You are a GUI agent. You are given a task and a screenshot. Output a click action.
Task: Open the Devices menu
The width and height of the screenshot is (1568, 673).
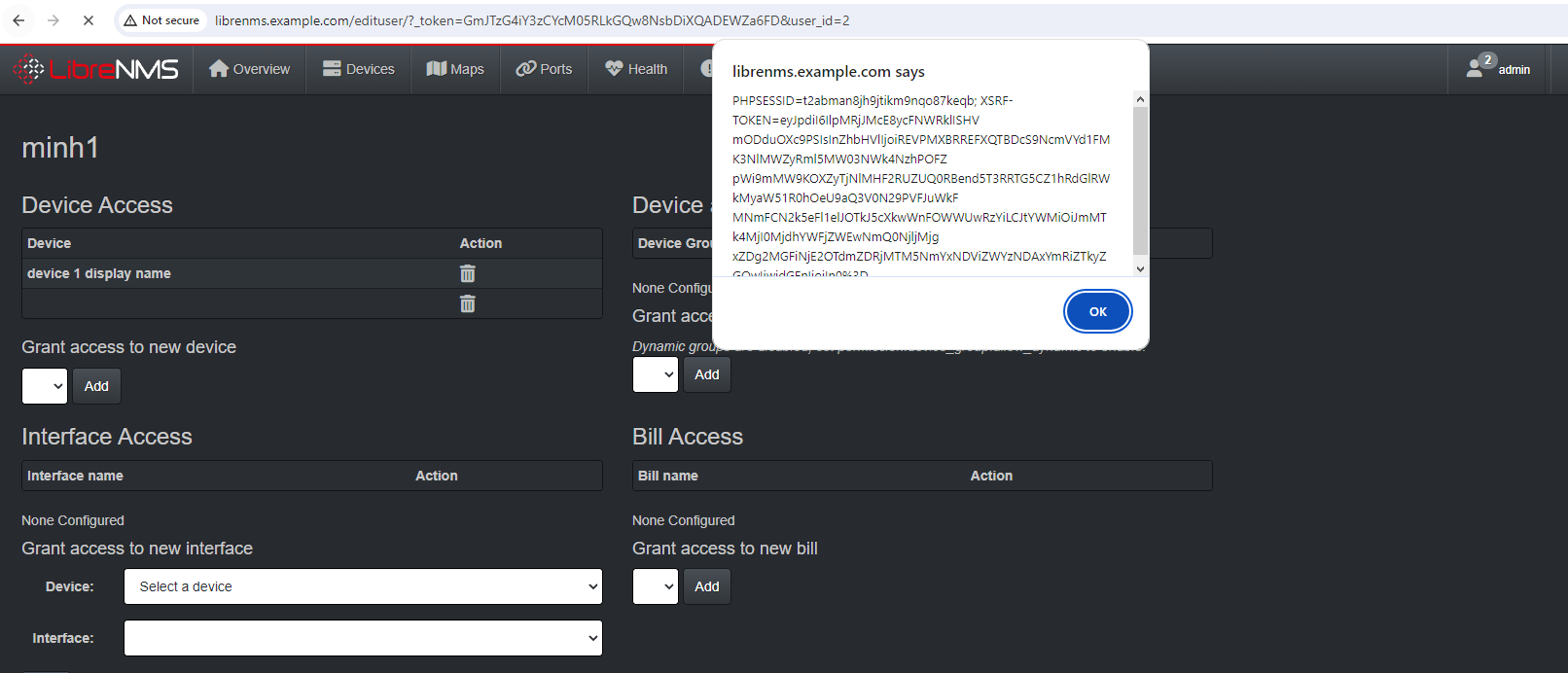(359, 69)
